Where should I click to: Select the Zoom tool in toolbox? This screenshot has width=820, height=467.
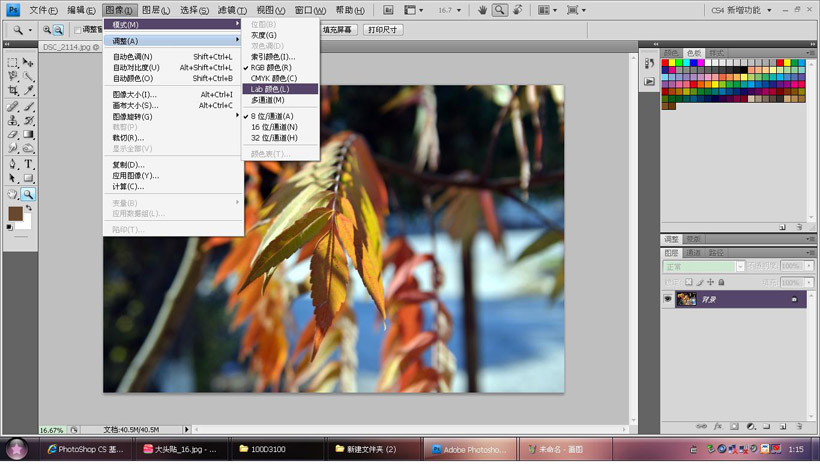pos(28,195)
